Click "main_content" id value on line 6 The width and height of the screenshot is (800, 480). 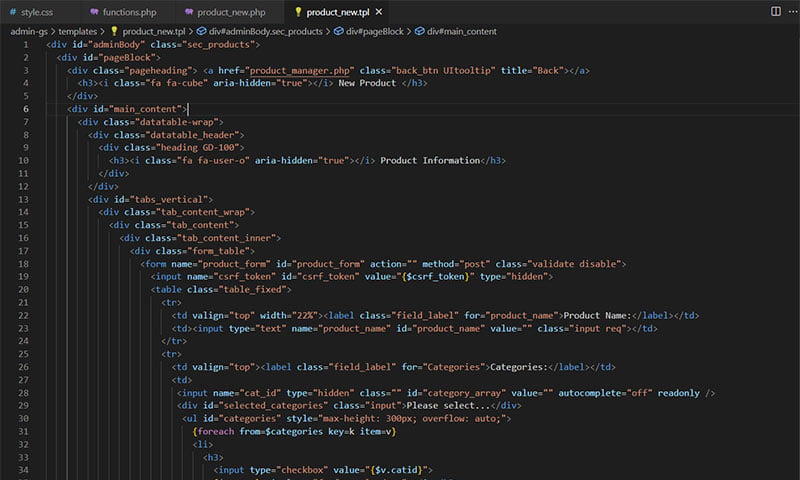coord(145,109)
